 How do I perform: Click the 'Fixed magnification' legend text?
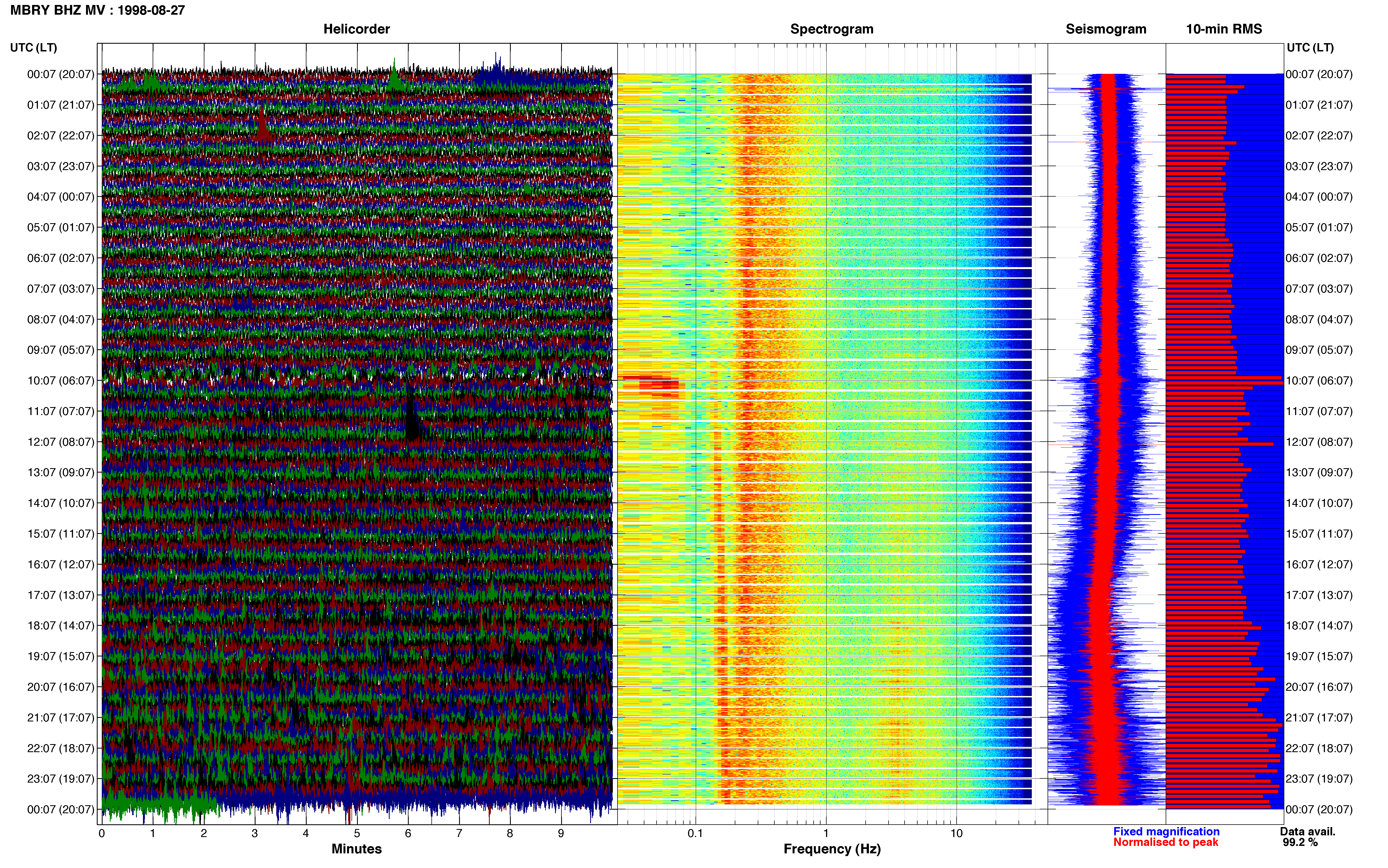pyautogui.click(x=1166, y=831)
